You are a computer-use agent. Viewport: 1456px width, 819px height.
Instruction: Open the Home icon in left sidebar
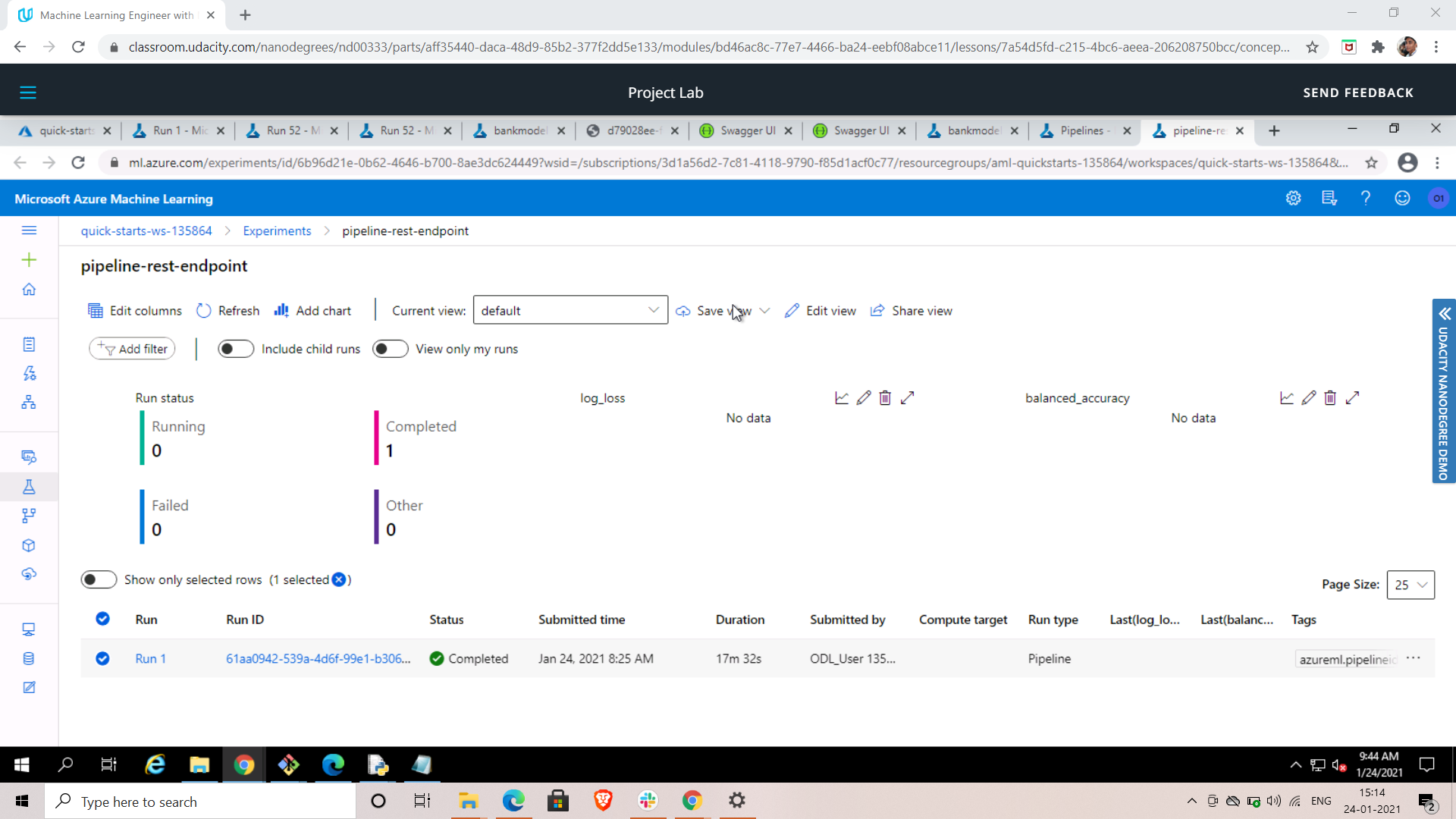point(29,290)
